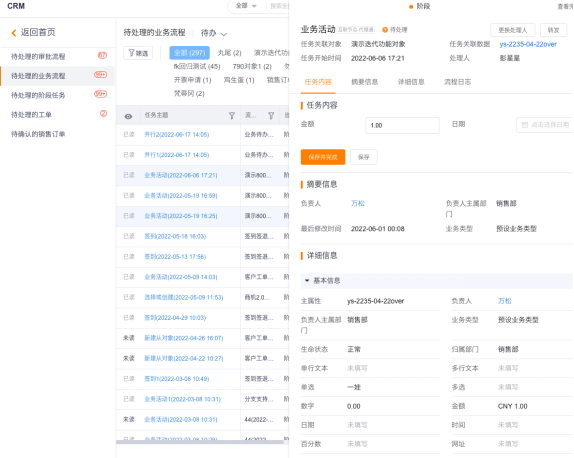Open filter icon on 任务主题 column
574x458 pixels.
click(x=232, y=116)
